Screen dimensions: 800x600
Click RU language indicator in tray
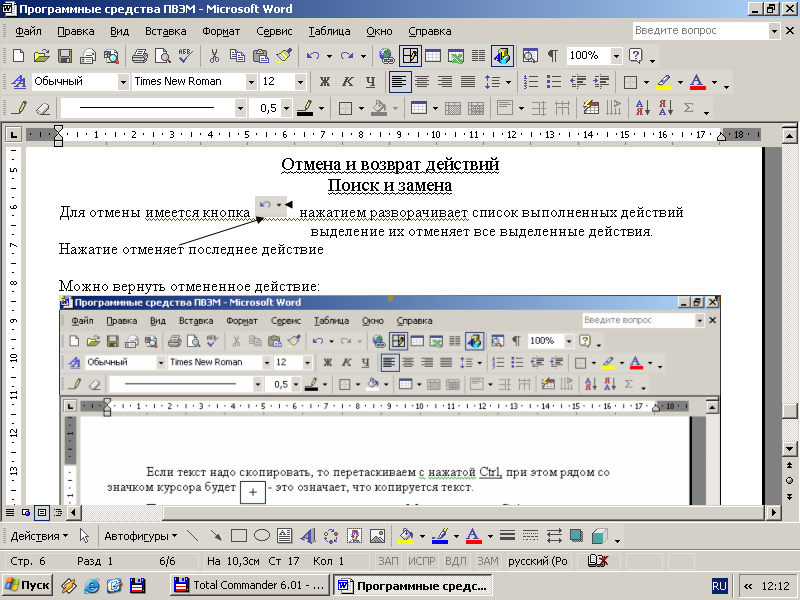tap(719, 586)
